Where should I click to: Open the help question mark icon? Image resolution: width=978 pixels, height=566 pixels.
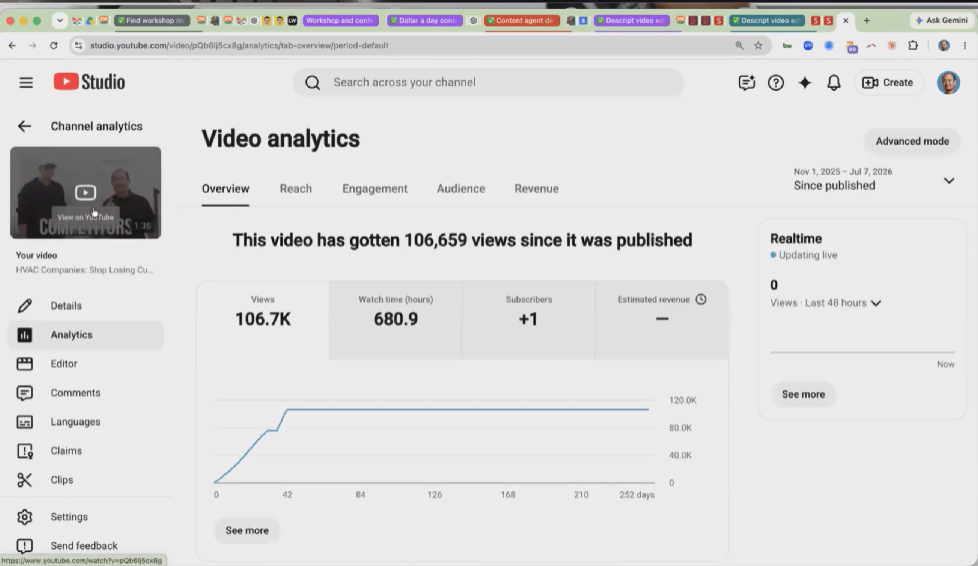776,82
